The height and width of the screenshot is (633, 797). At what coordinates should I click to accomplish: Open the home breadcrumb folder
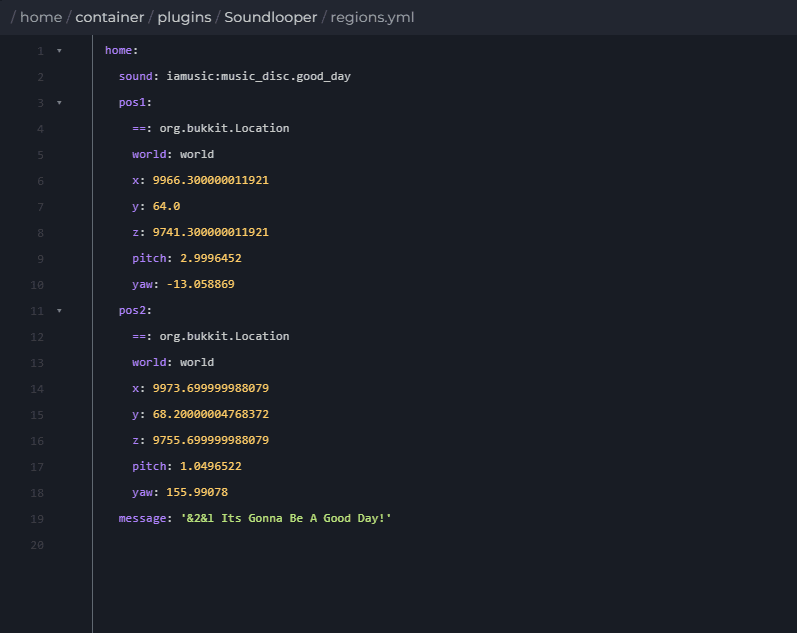click(x=41, y=17)
